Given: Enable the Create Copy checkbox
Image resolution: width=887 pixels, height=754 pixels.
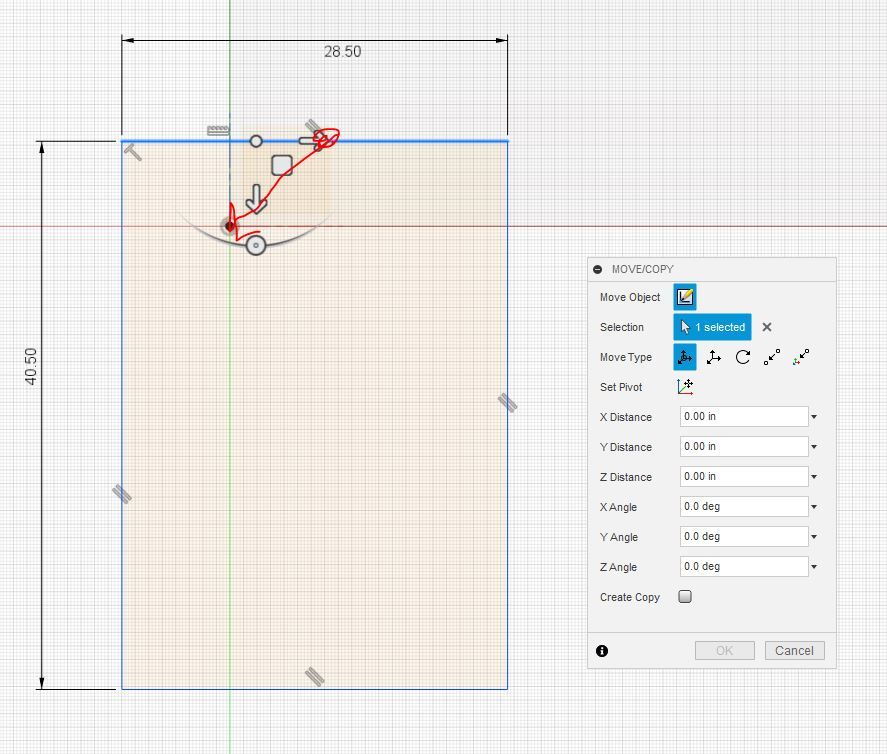Looking at the screenshot, I should [685, 597].
